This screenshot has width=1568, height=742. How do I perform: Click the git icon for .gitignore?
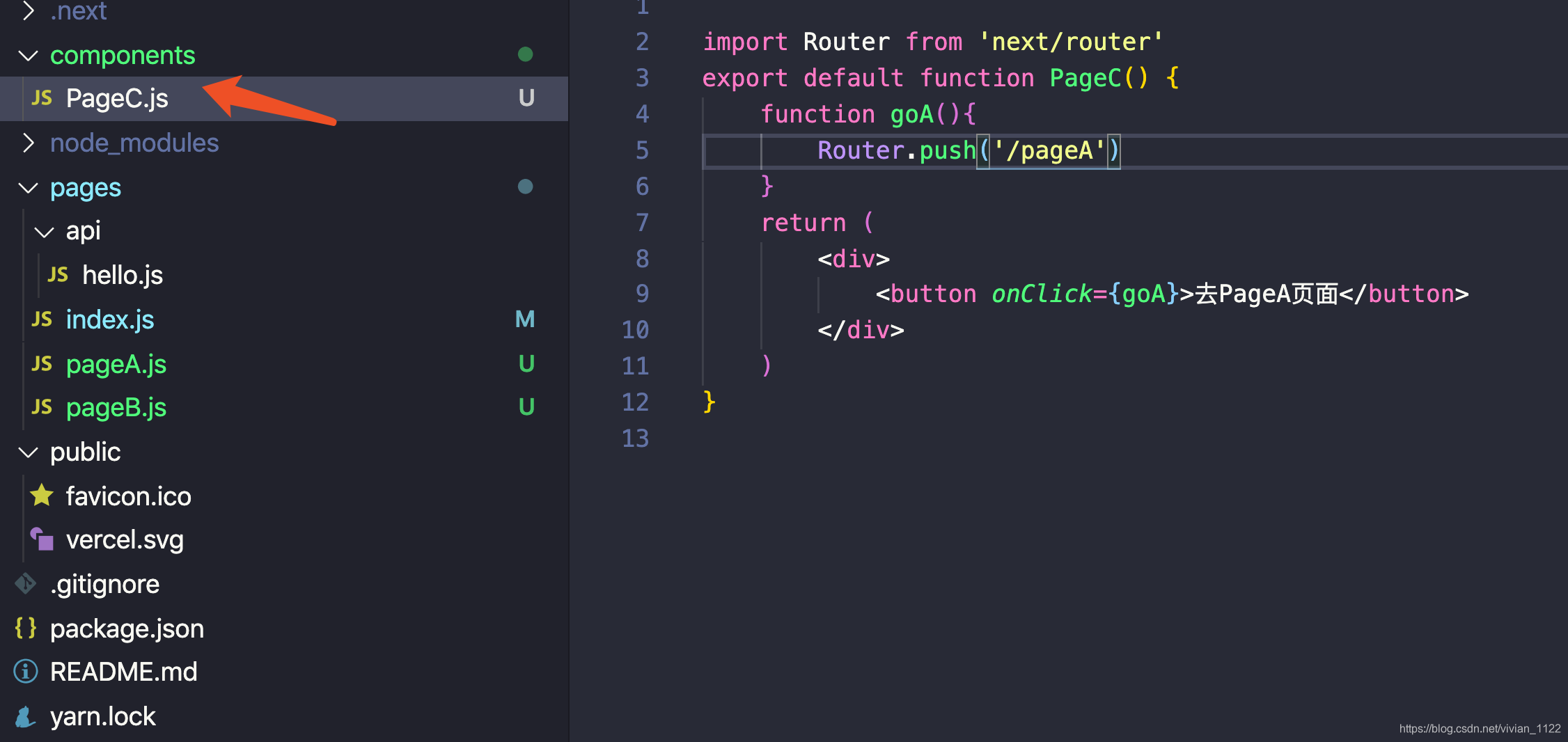pyautogui.click(x=26, y=584)
